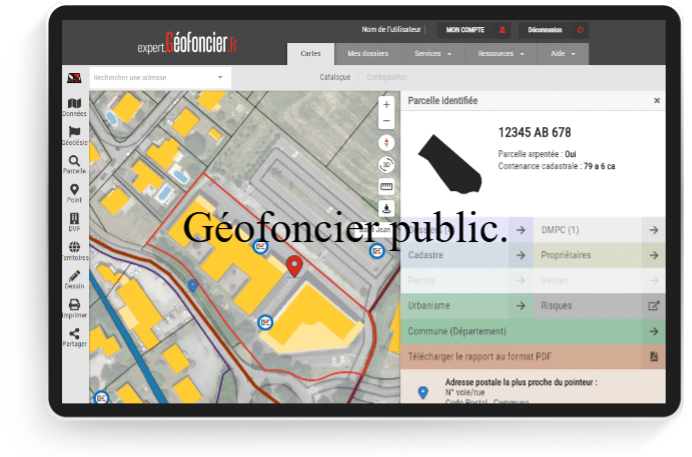
Task: Download report via the PDF file icon
Action: 654,356
